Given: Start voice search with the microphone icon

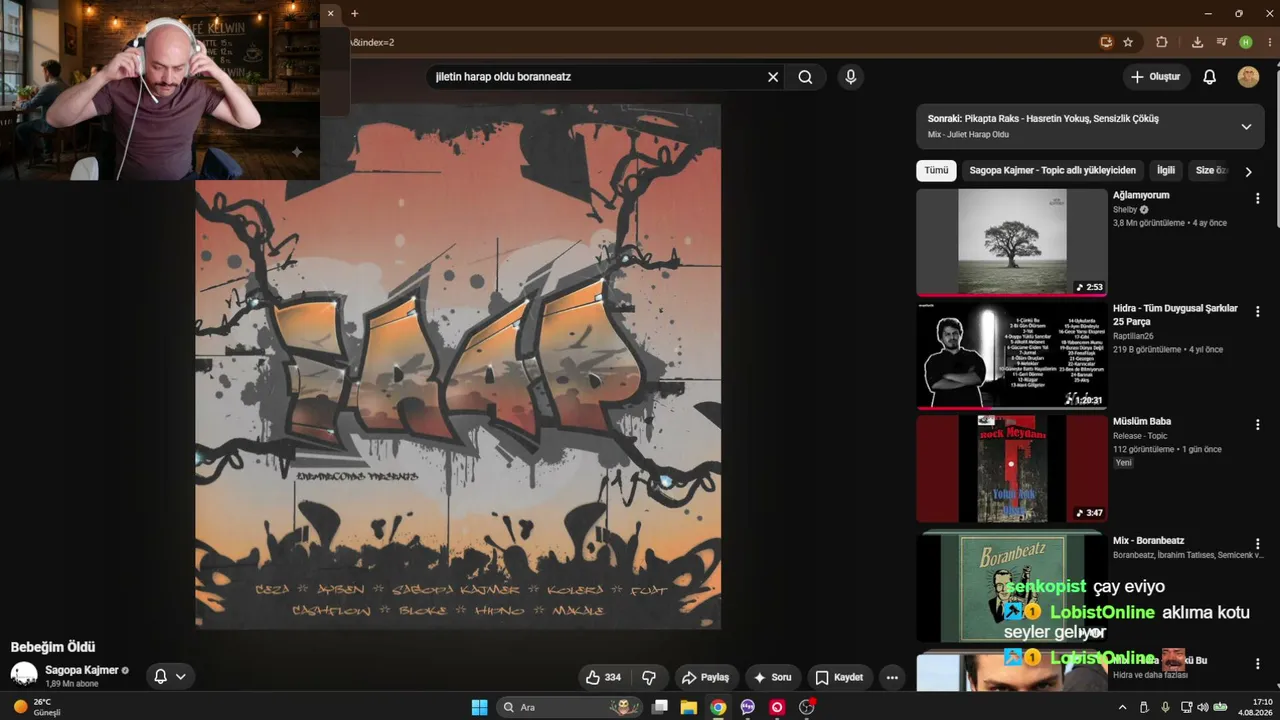Looking at the screenshot, I should coord(850,77).
